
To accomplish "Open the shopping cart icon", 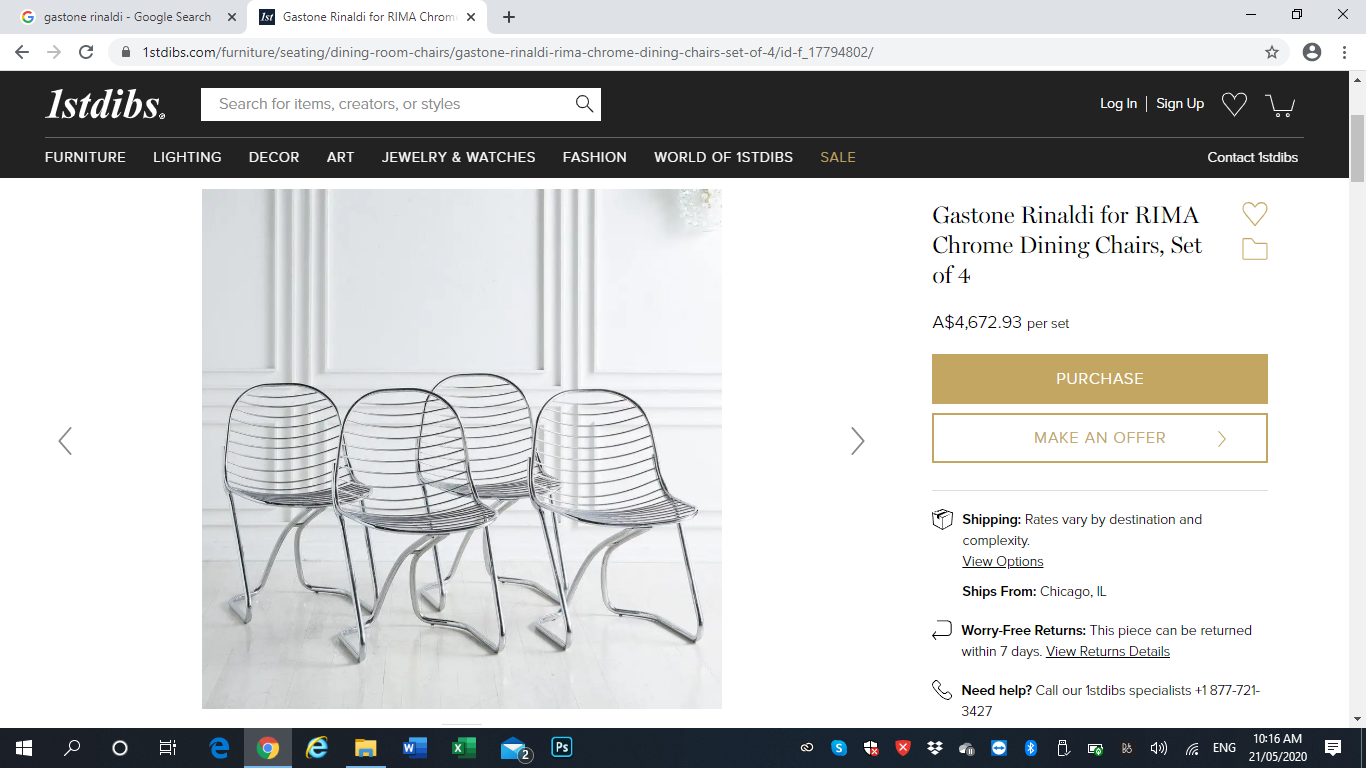I will pyautogui.click(x=1279, y=104).
